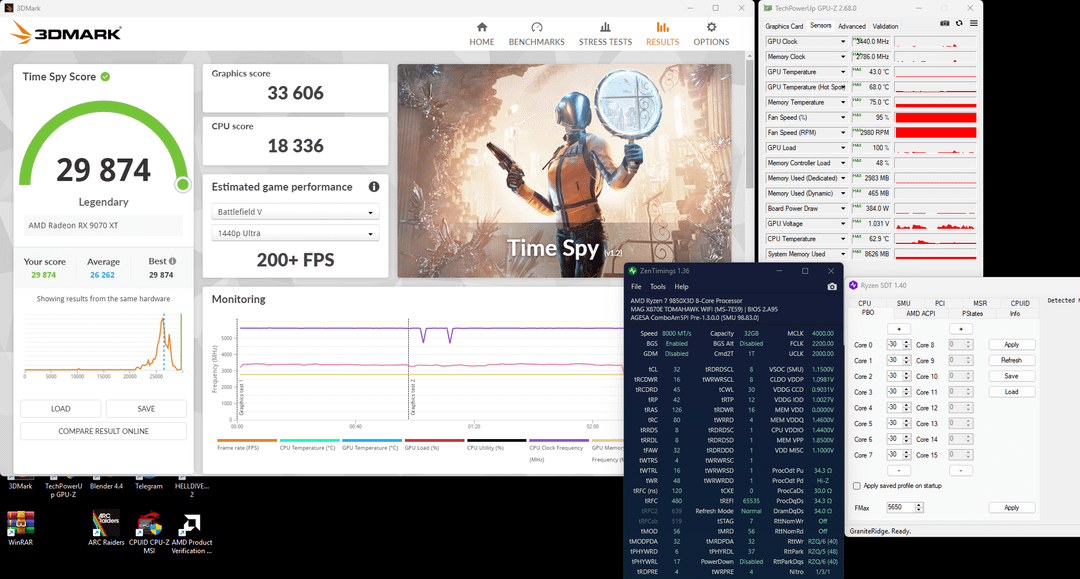
Task: Click the FMax value input field
Action: point(900,508)
